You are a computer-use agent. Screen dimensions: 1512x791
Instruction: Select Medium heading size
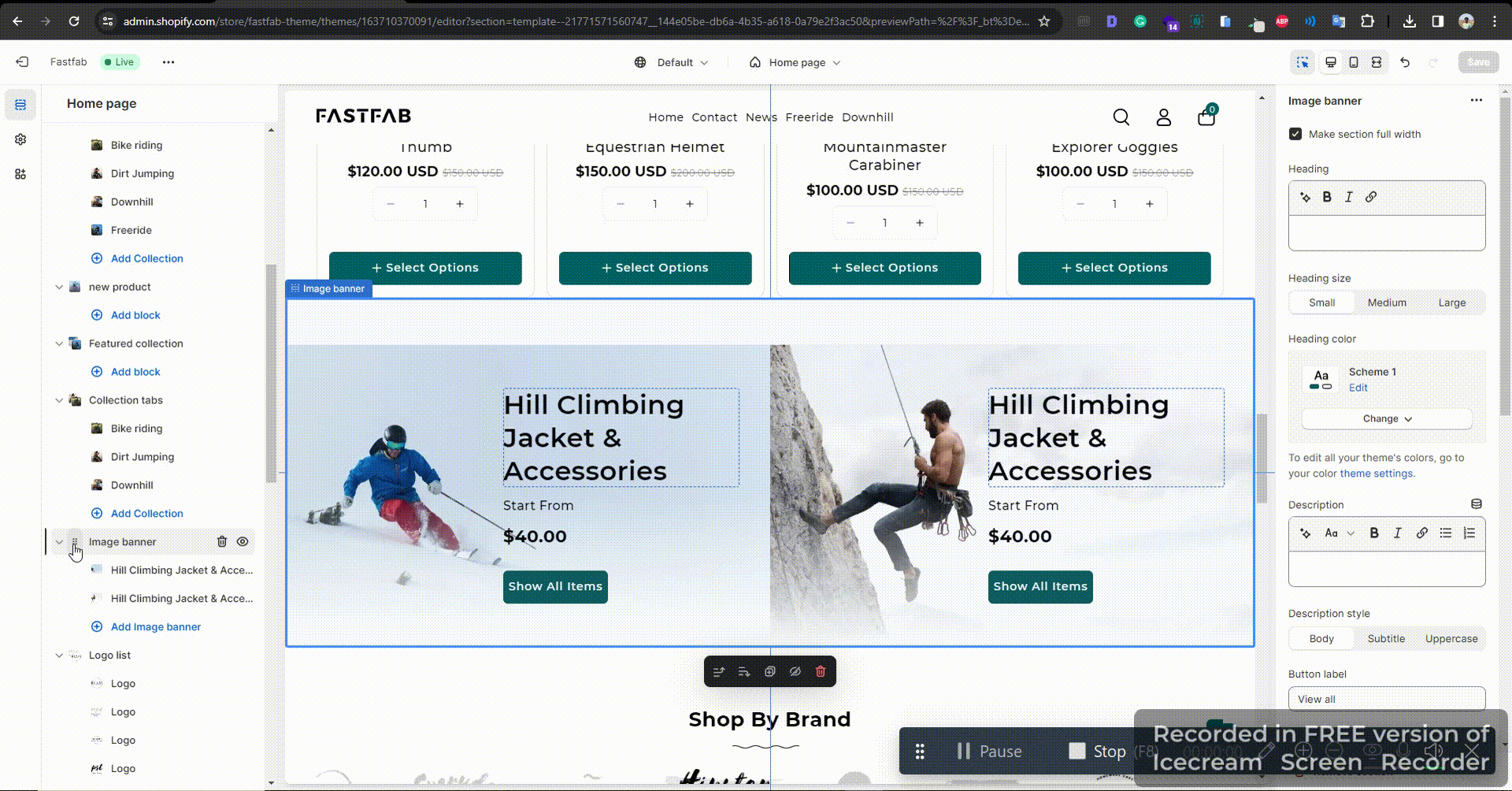coord(1387,303)
